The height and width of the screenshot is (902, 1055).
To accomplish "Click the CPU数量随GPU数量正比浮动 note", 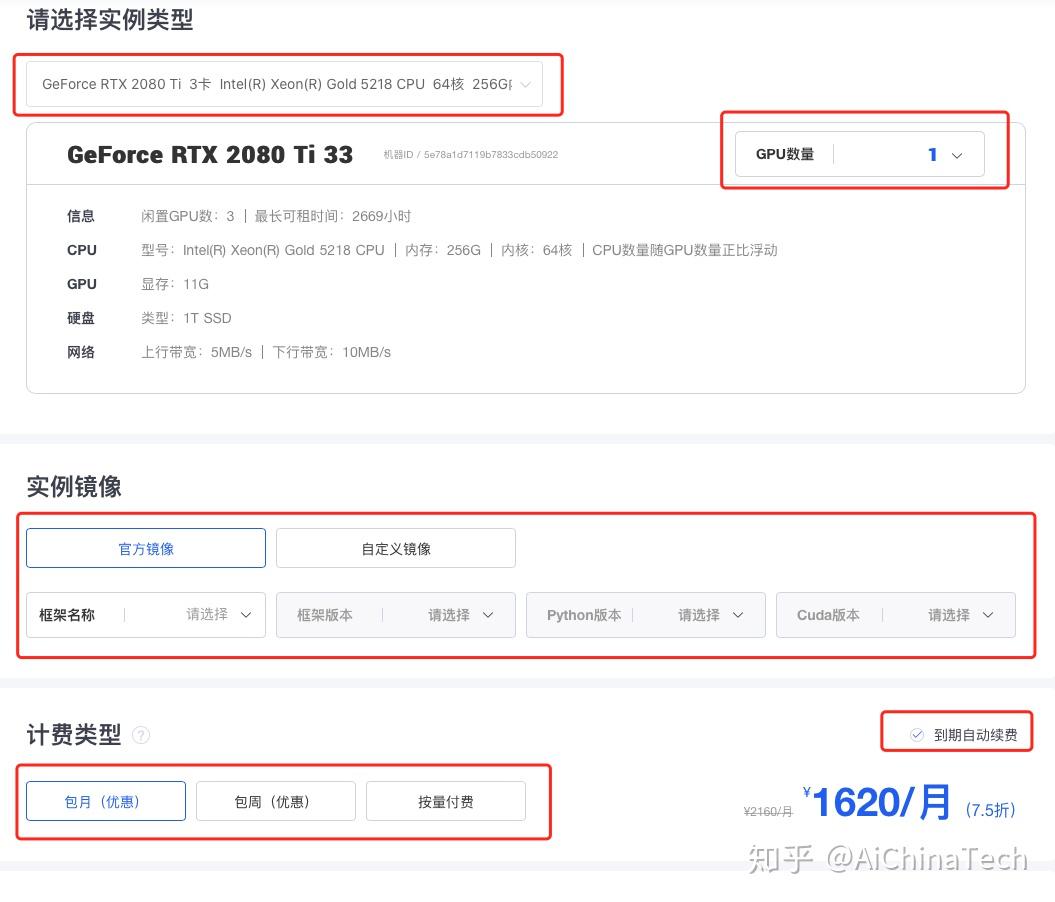I will 684,250.
